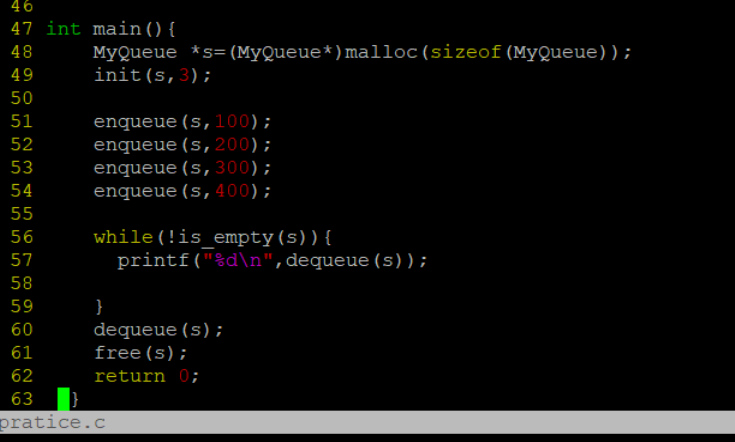Click the closing brace on line 59
The image size is (735, 442).
98,307
